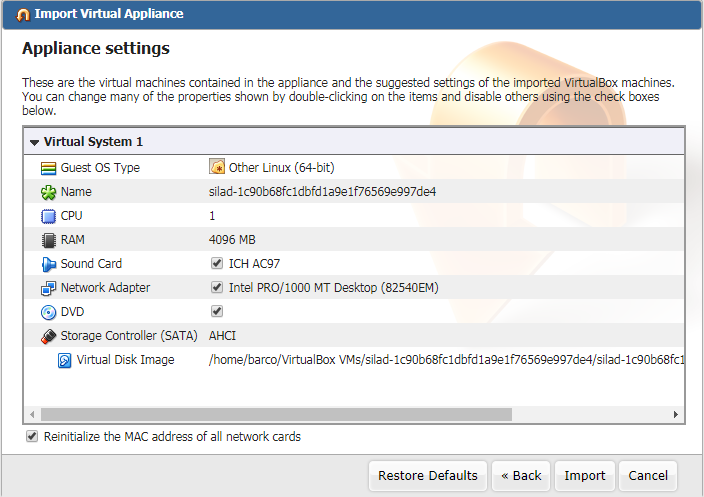
Task: Select the virtual disk image path
Action: (x=446, y=360)
